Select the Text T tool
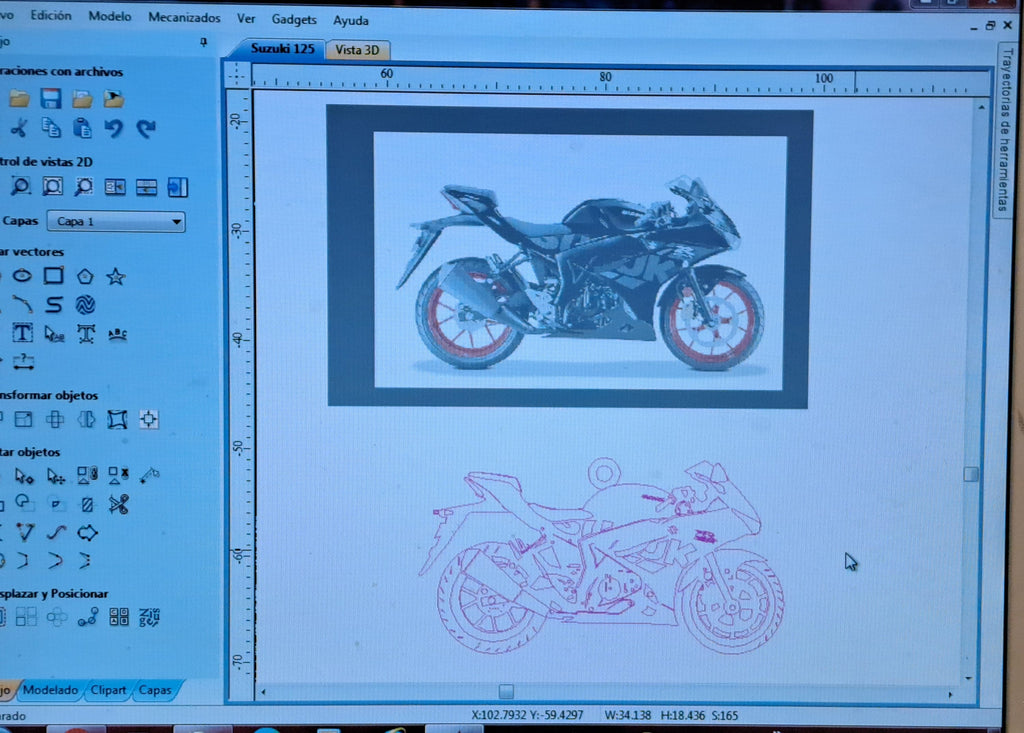The image size is (1024, 733). (x=22, y=333)
